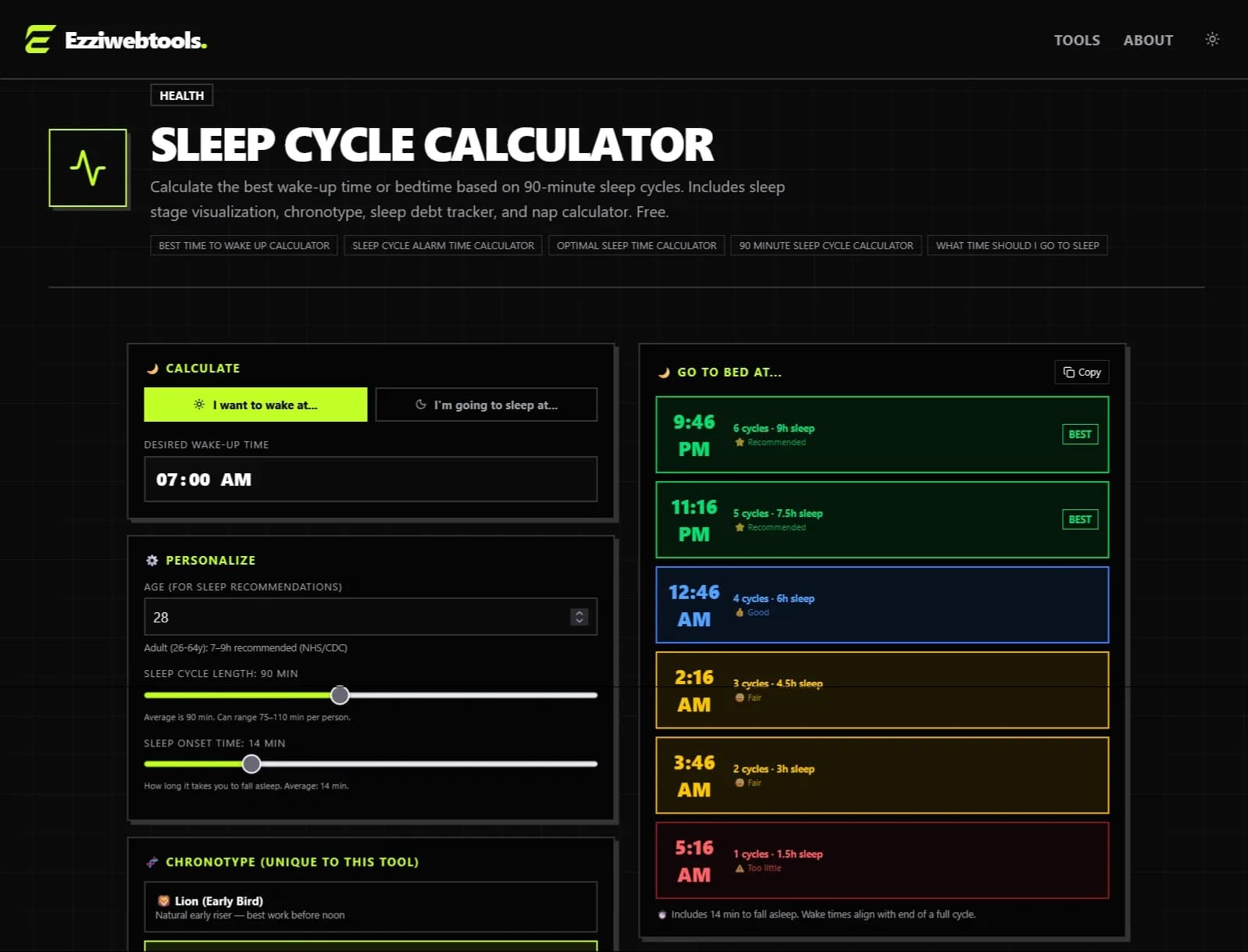Click '5 cycles · 7.5h sleep' text
Image resolution: width=1248 pixels, height=952 pixels.
(778, 513)
